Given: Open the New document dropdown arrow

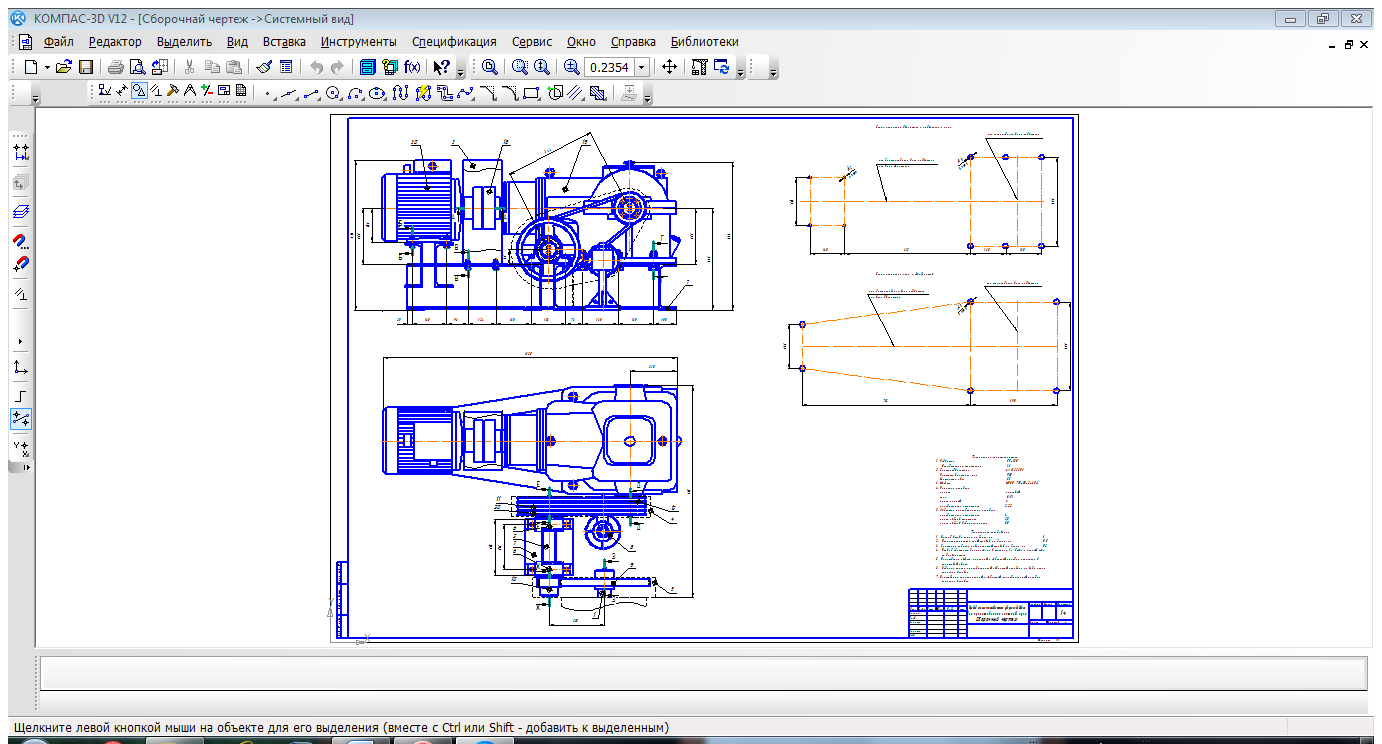Looking at the screenshot, I should point(46,67).
